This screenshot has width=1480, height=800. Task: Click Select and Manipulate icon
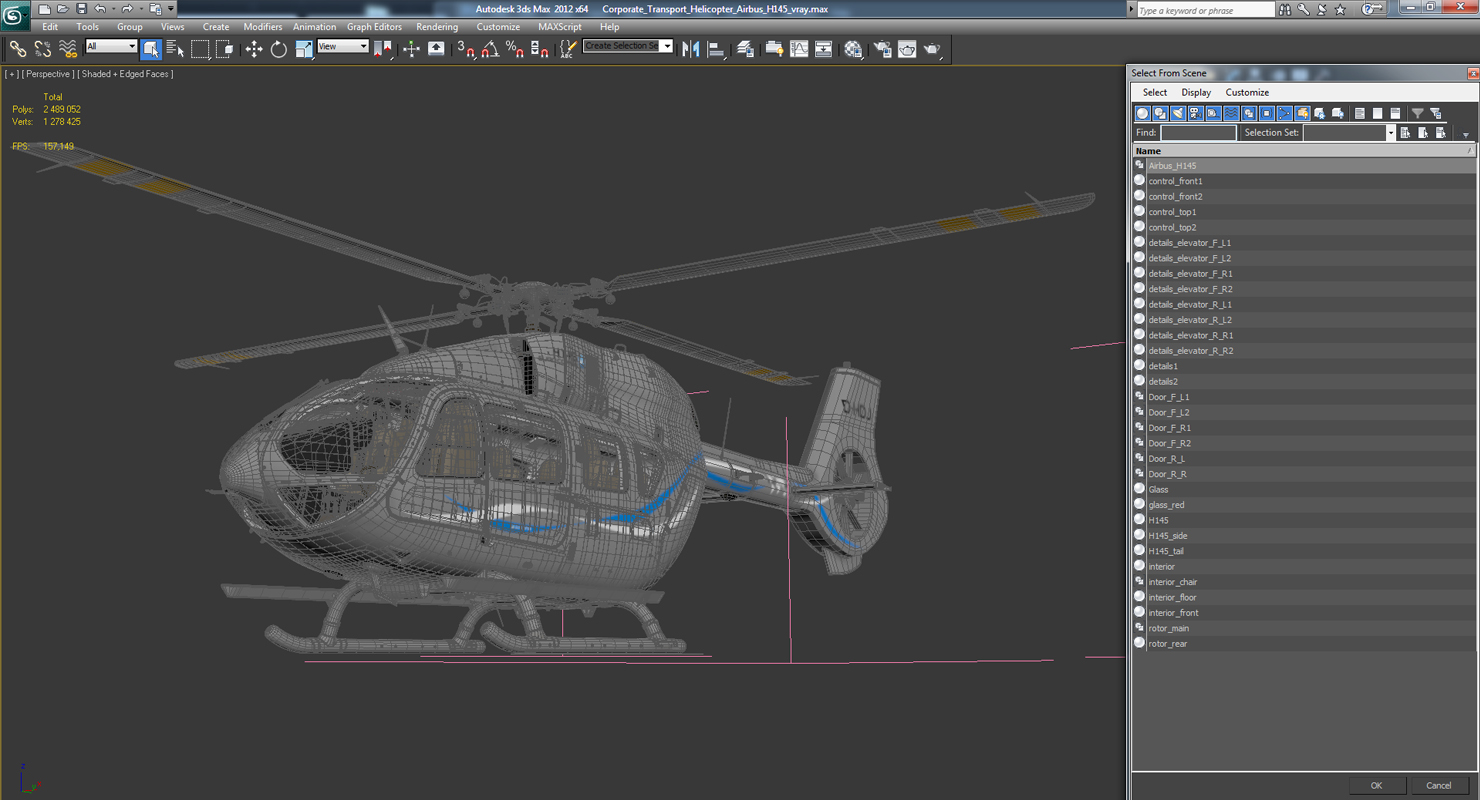[x=411, y=48]
